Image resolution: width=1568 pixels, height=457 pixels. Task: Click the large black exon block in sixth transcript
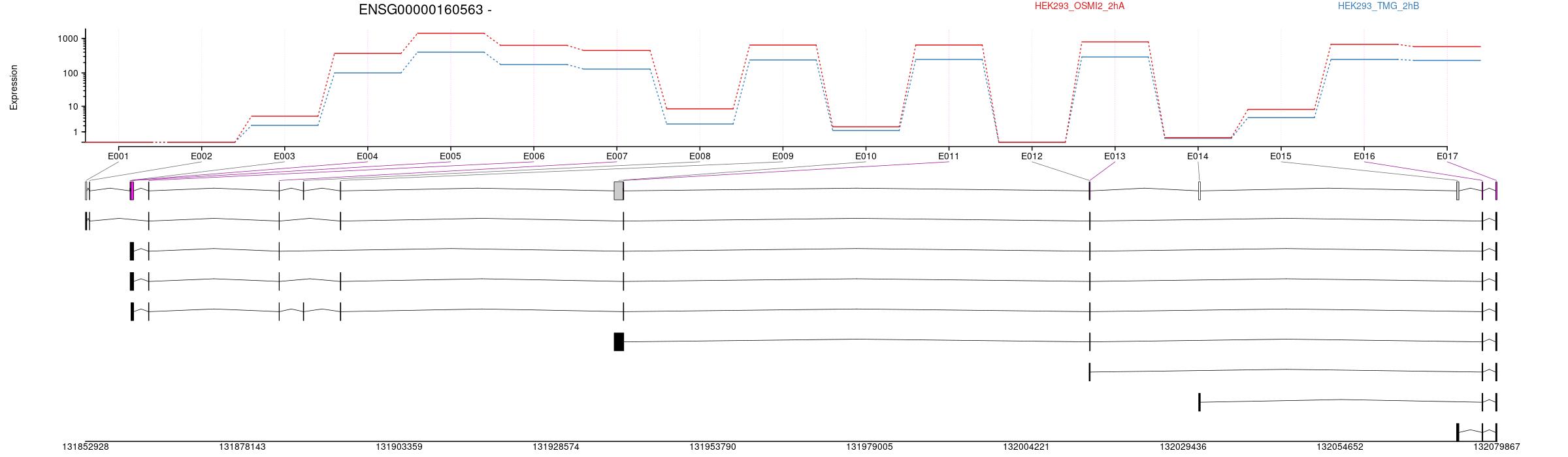pyautogui.click(x=619, y=341)
